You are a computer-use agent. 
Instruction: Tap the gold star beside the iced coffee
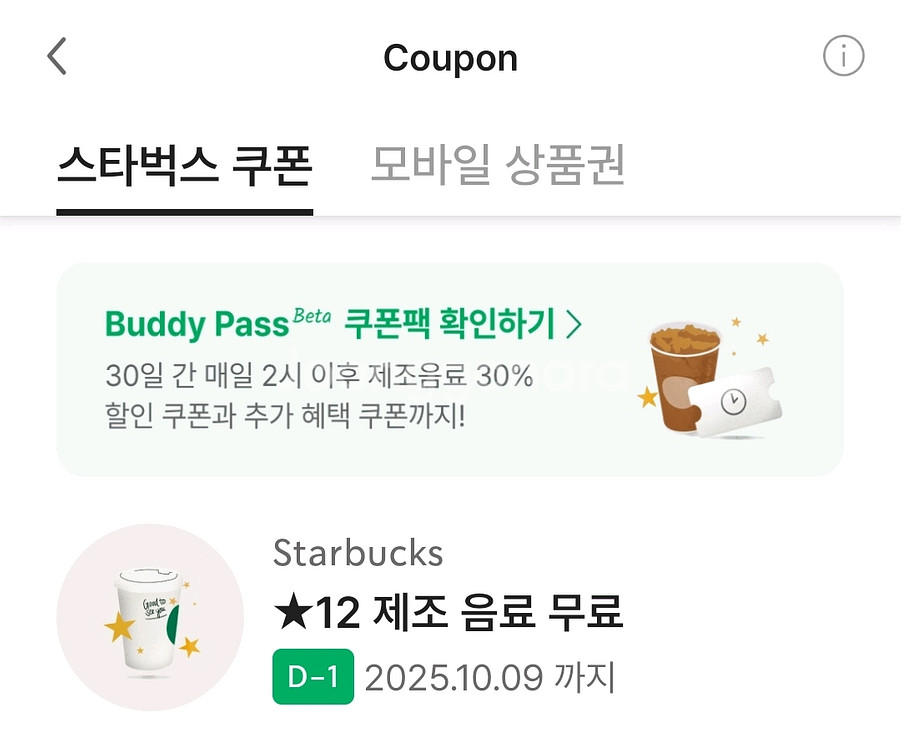point(649,396)
